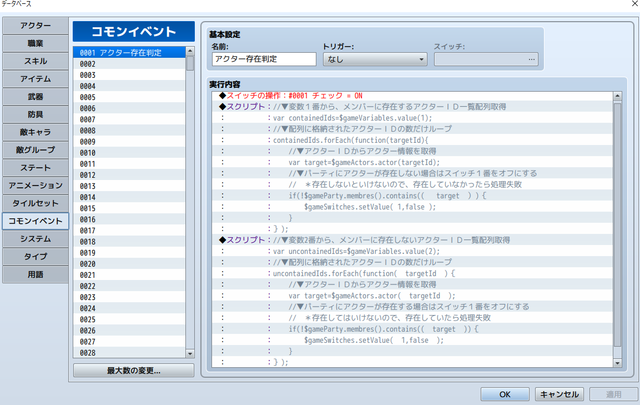Select common event row 0019
The image size is (640, 405).
click(129, 253)
